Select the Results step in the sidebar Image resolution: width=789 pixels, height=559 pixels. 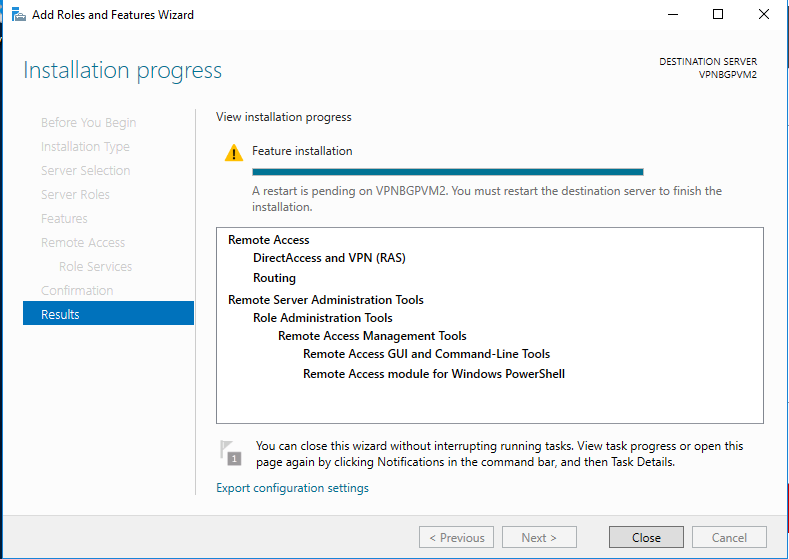(108, 314)
